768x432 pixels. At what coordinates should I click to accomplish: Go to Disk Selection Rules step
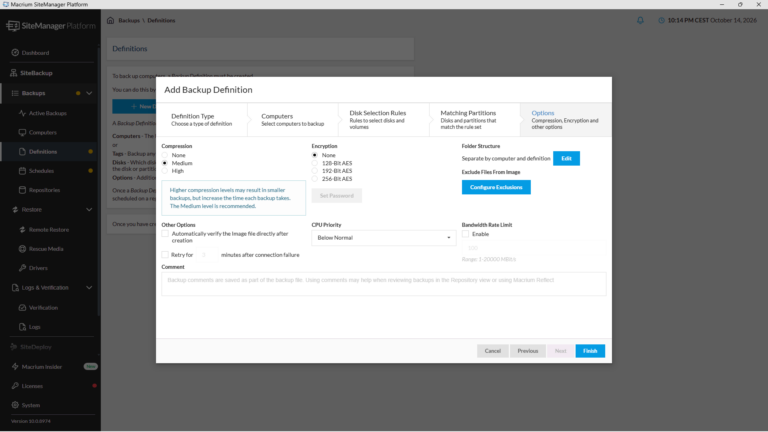click(384, 120)
